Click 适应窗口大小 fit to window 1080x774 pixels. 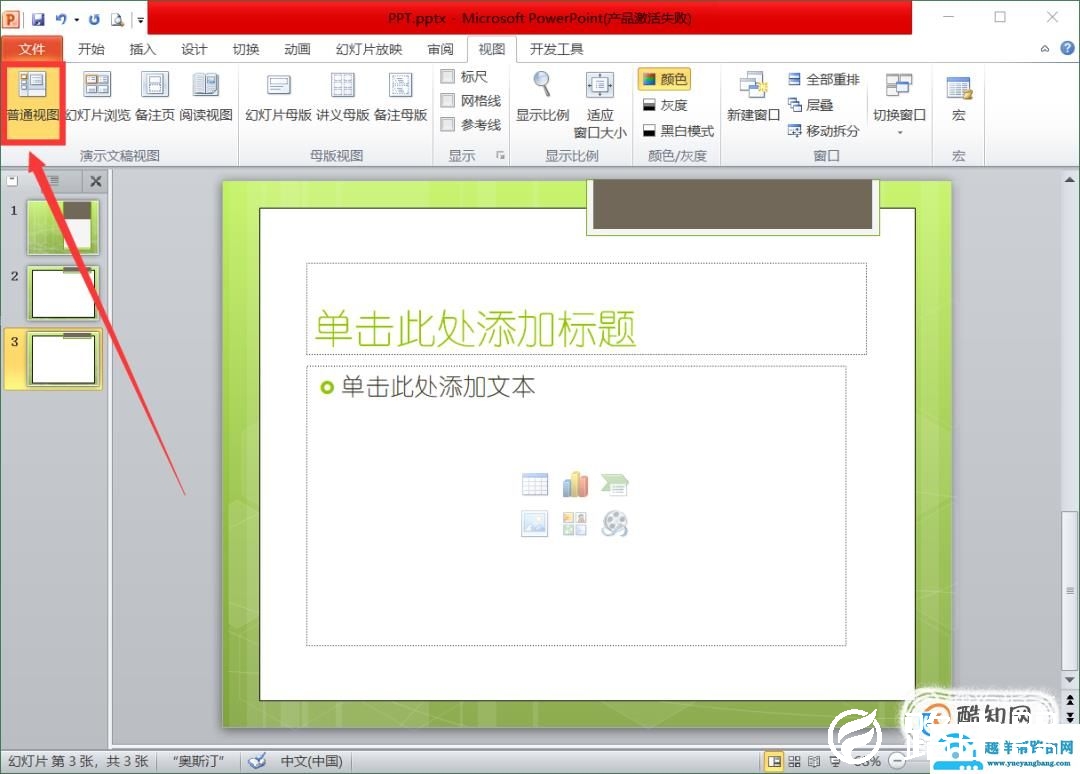pyautogui.click(x=600, y=103)
